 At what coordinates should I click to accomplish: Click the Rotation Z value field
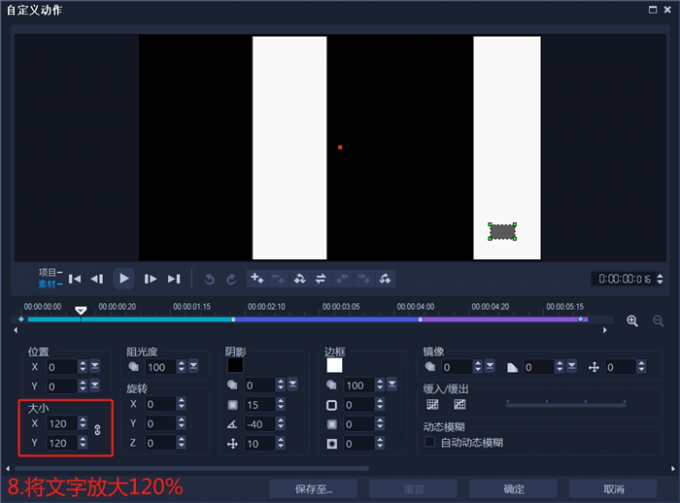coord(160,443)
